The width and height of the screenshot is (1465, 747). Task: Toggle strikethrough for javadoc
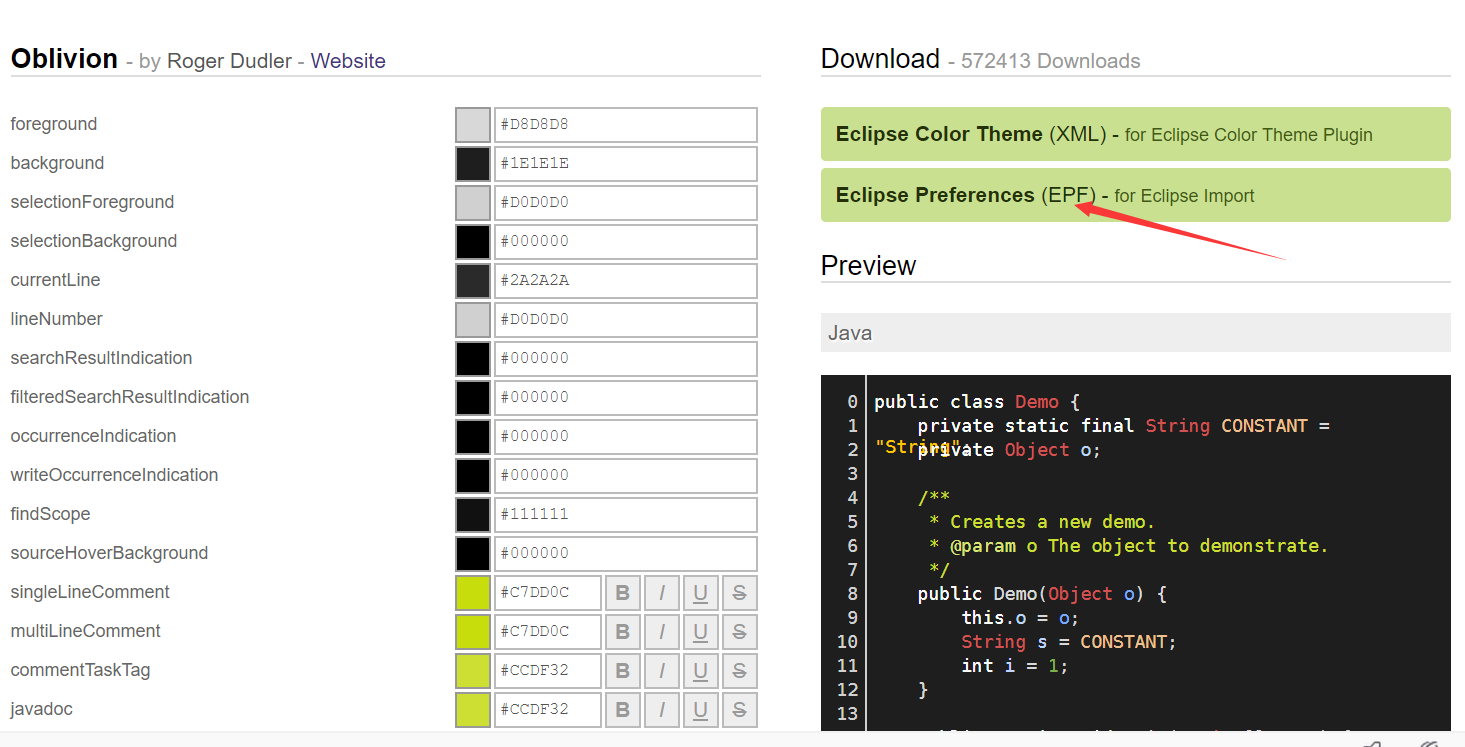(739, 710)
